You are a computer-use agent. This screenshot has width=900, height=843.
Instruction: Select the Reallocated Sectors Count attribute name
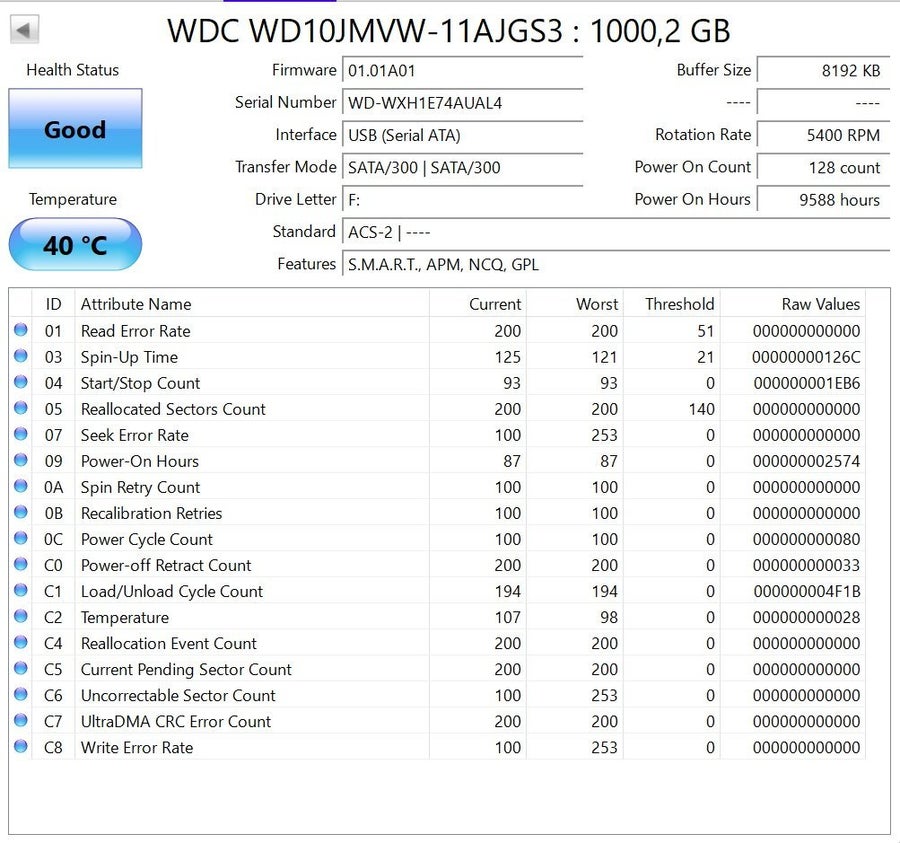[173, 409]
